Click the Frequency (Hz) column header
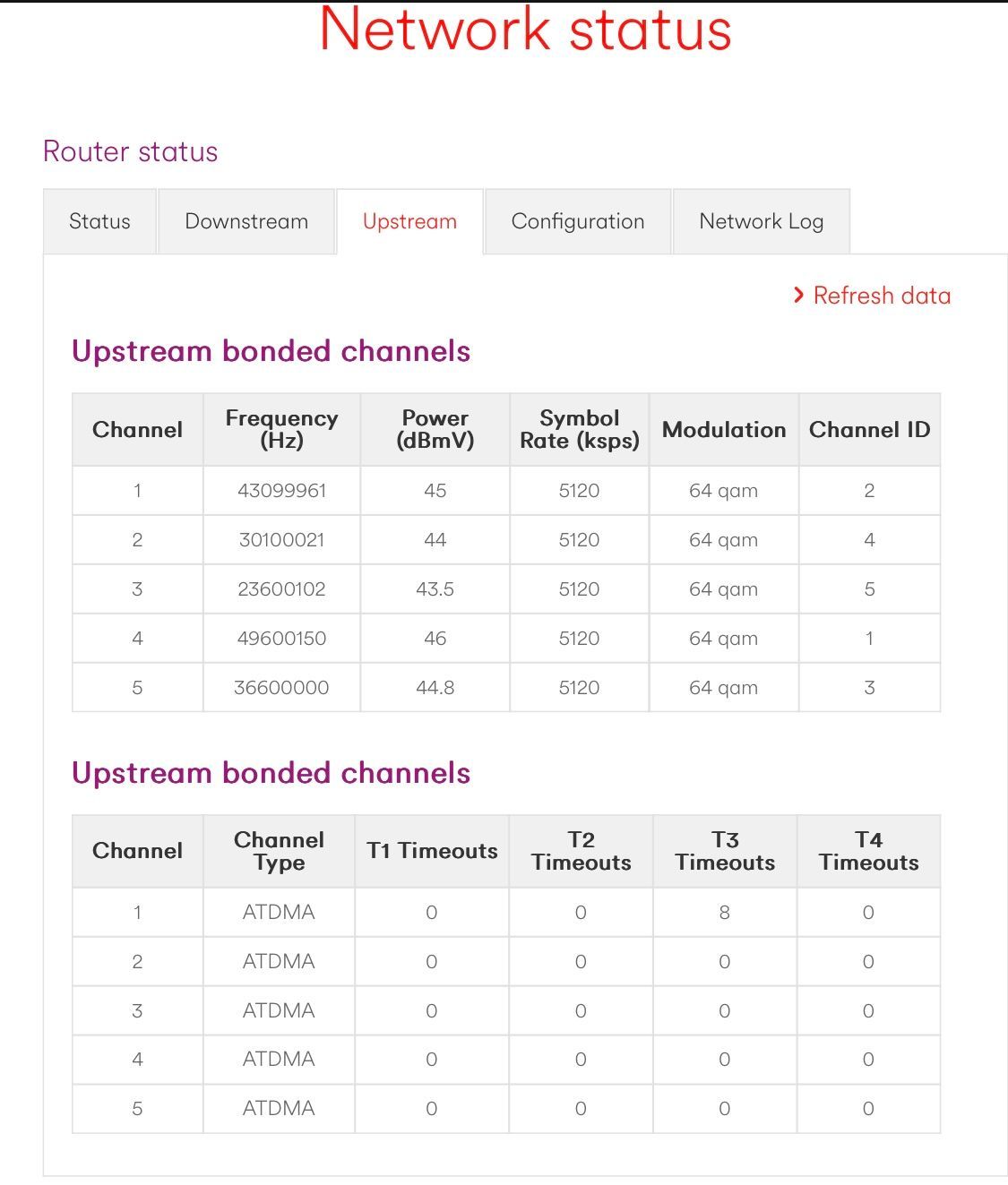 tap(281, 429)
